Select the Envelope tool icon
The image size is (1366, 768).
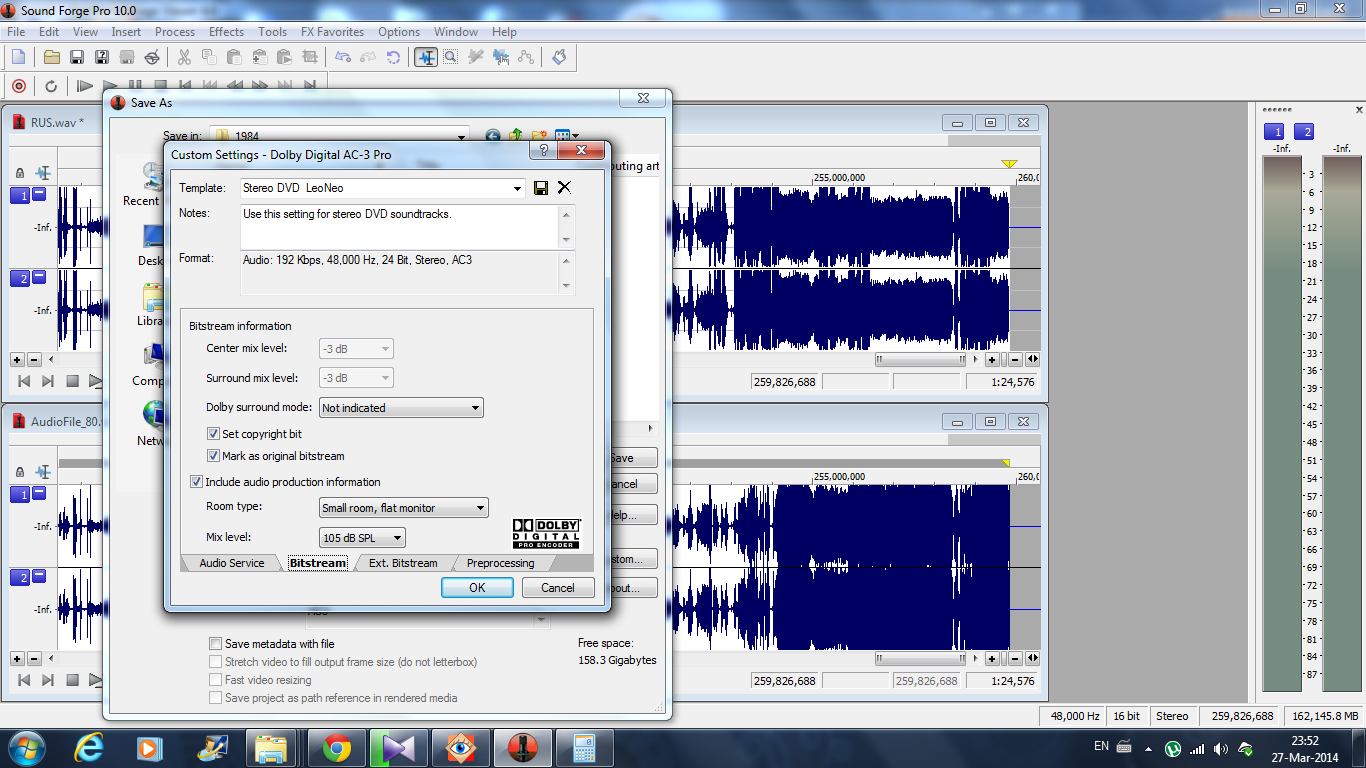tap(526, 57)
